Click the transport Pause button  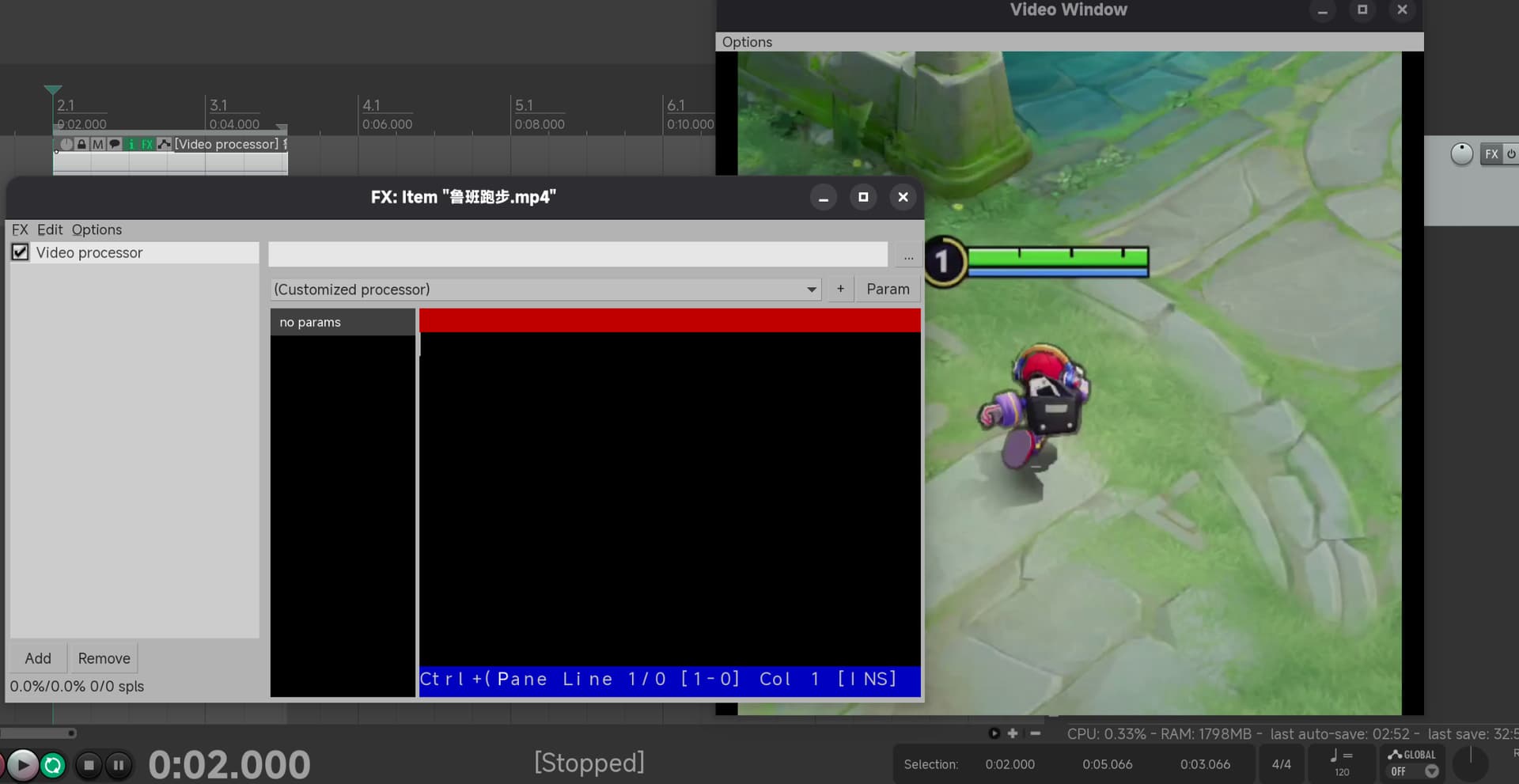pyautogui.click(x=119, y=765)
